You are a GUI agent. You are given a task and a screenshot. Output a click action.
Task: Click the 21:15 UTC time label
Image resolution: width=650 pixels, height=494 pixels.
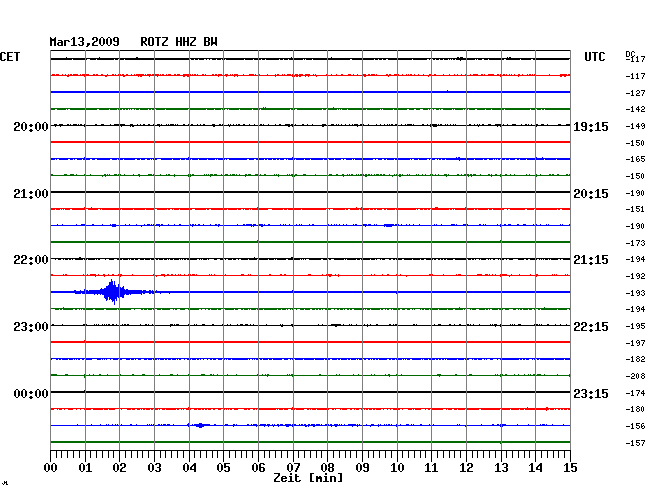click(591, 260)
